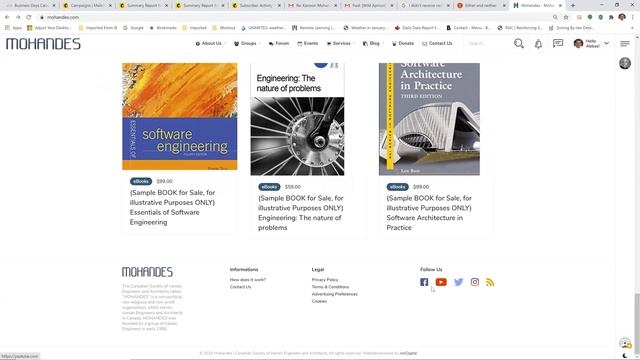
Task: Open the orange RSS feed icon
Action: pos(490,282)
